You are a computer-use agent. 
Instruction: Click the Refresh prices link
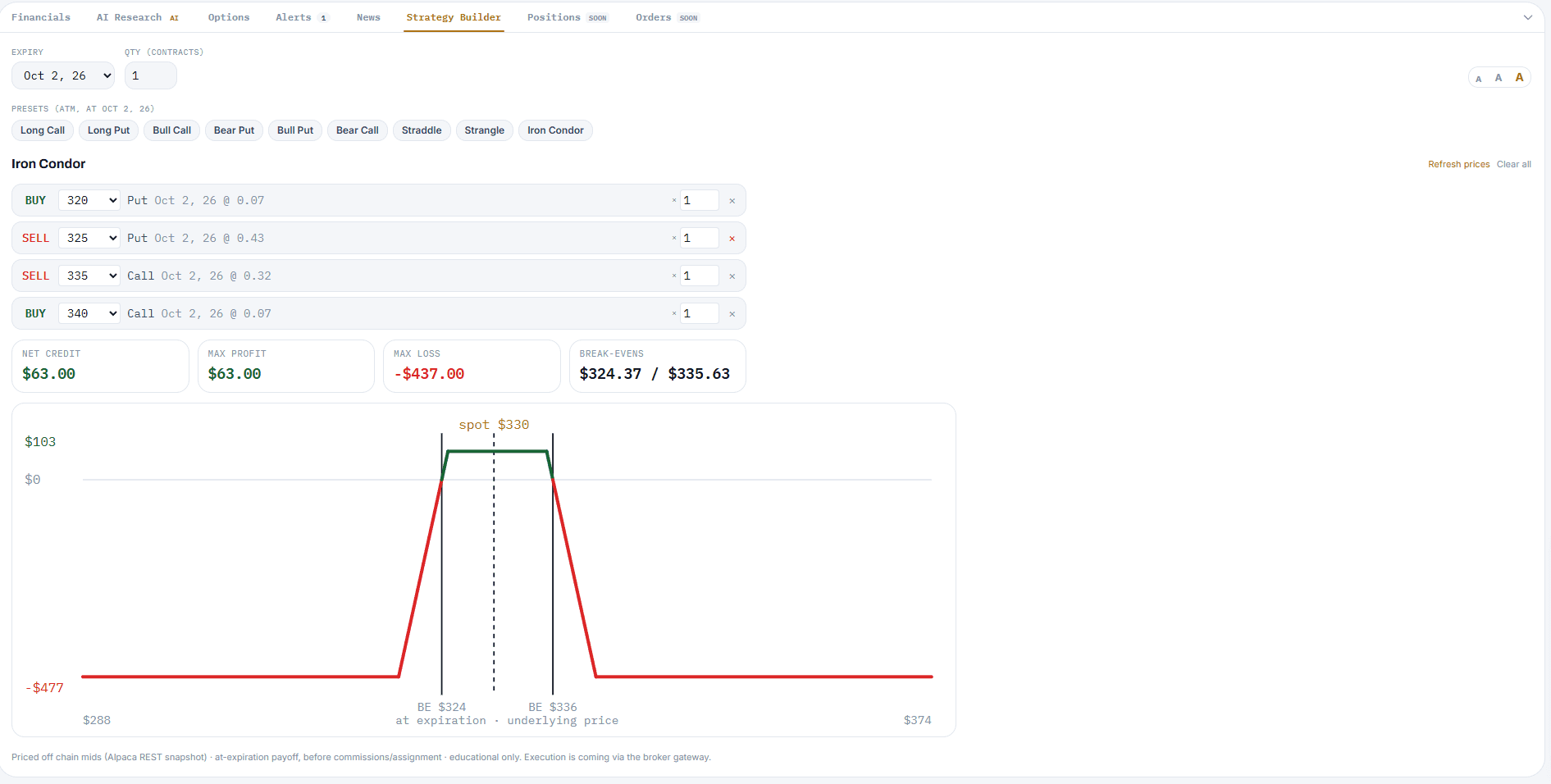1458,164
